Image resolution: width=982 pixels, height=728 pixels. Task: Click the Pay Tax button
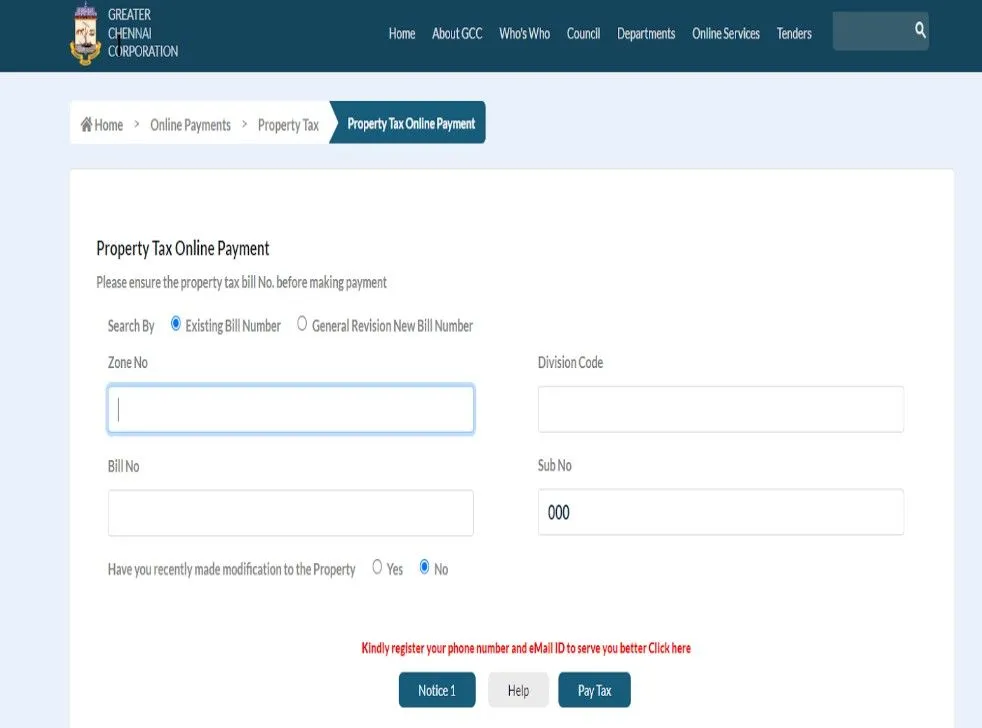click(x=594, y=690)
